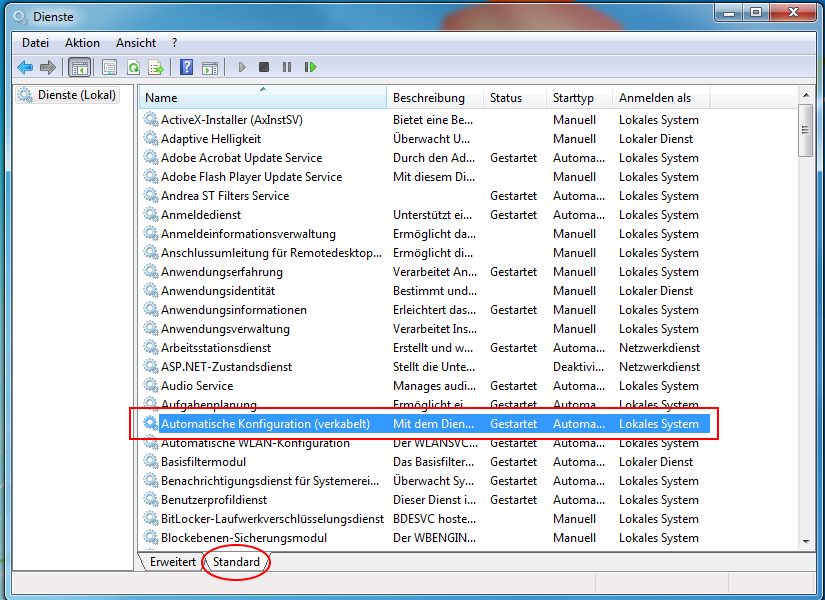825x600 pixels.
Task: Open the Ansicht menu
Action: [x=136, y=43]
